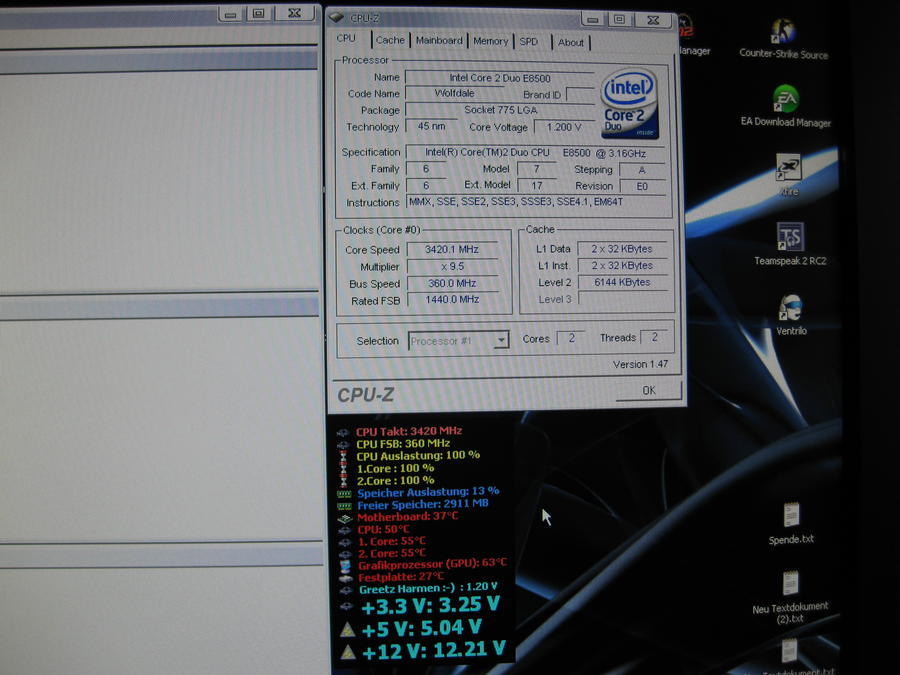900x675 pixels.
Task: Minimize the CPU-Z window
Action: click(593, 20)
